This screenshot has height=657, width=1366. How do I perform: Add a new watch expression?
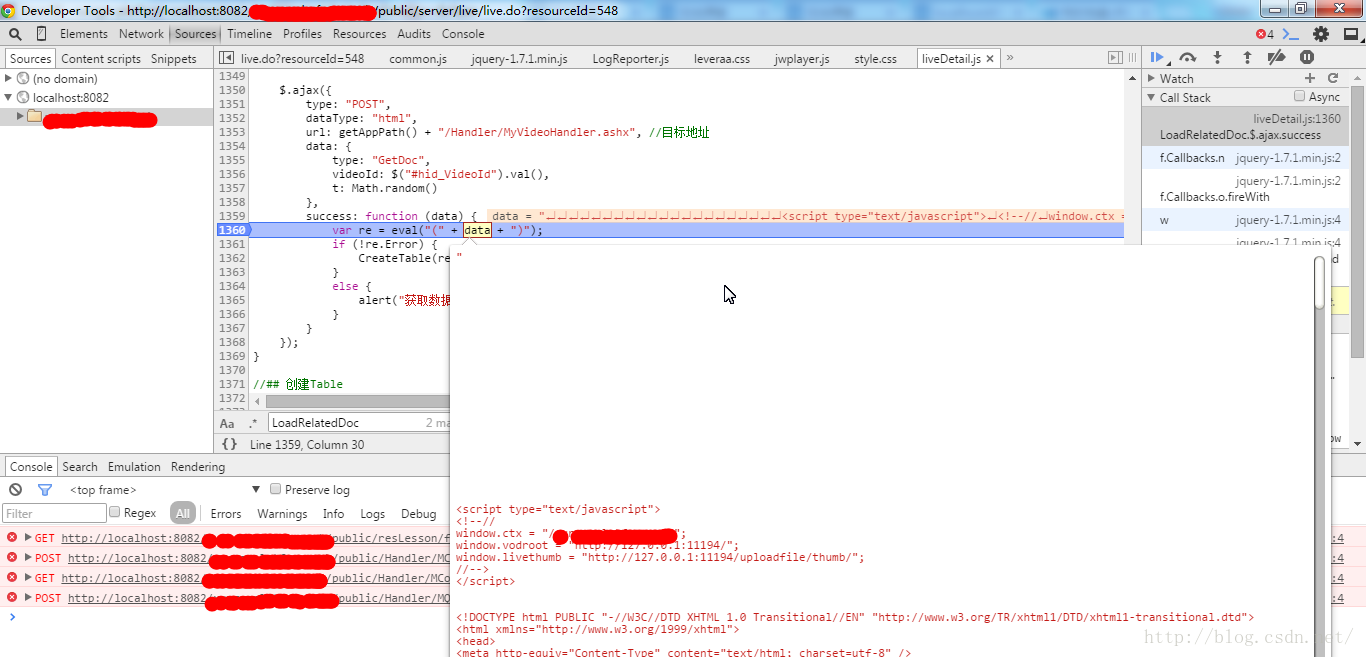click(1310, 78)
